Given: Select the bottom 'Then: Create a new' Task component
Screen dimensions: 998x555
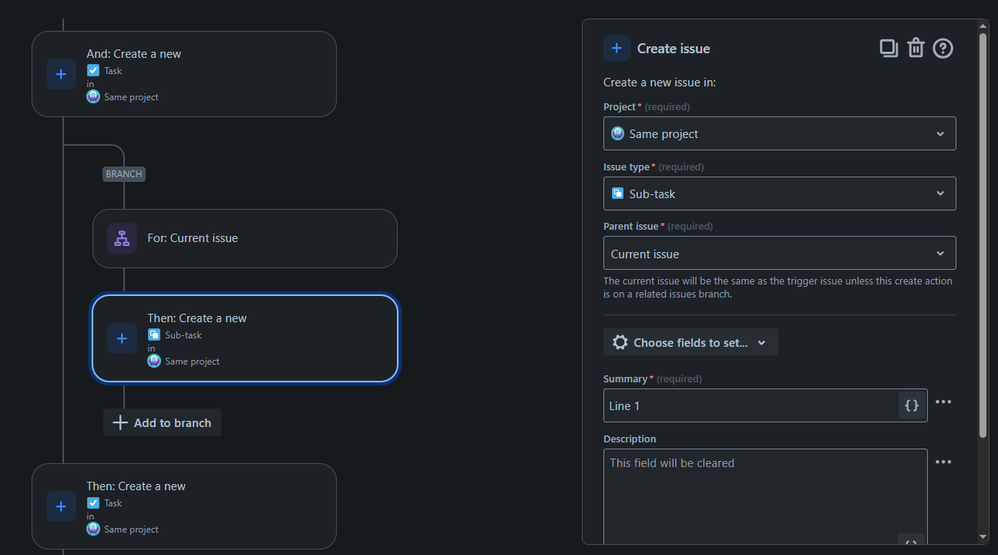Looking at the screenshot, I should click(184, 507).
